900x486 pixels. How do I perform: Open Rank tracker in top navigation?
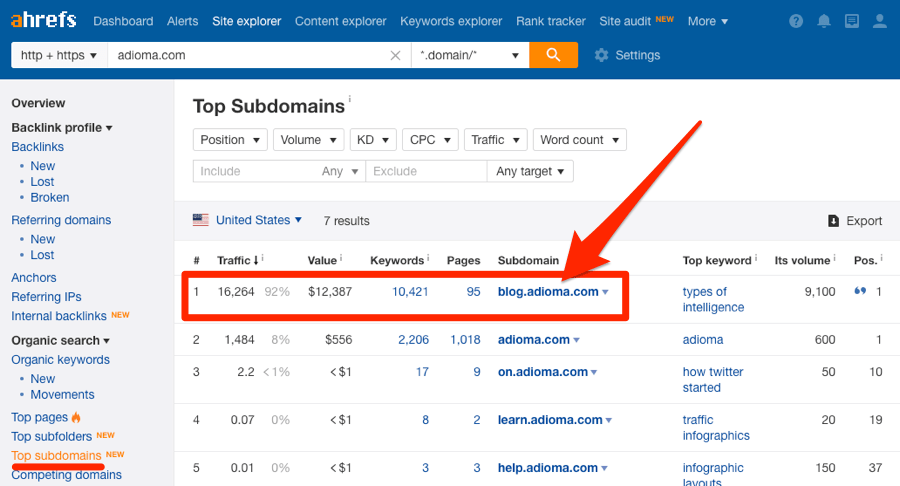(x=550, y=21)
